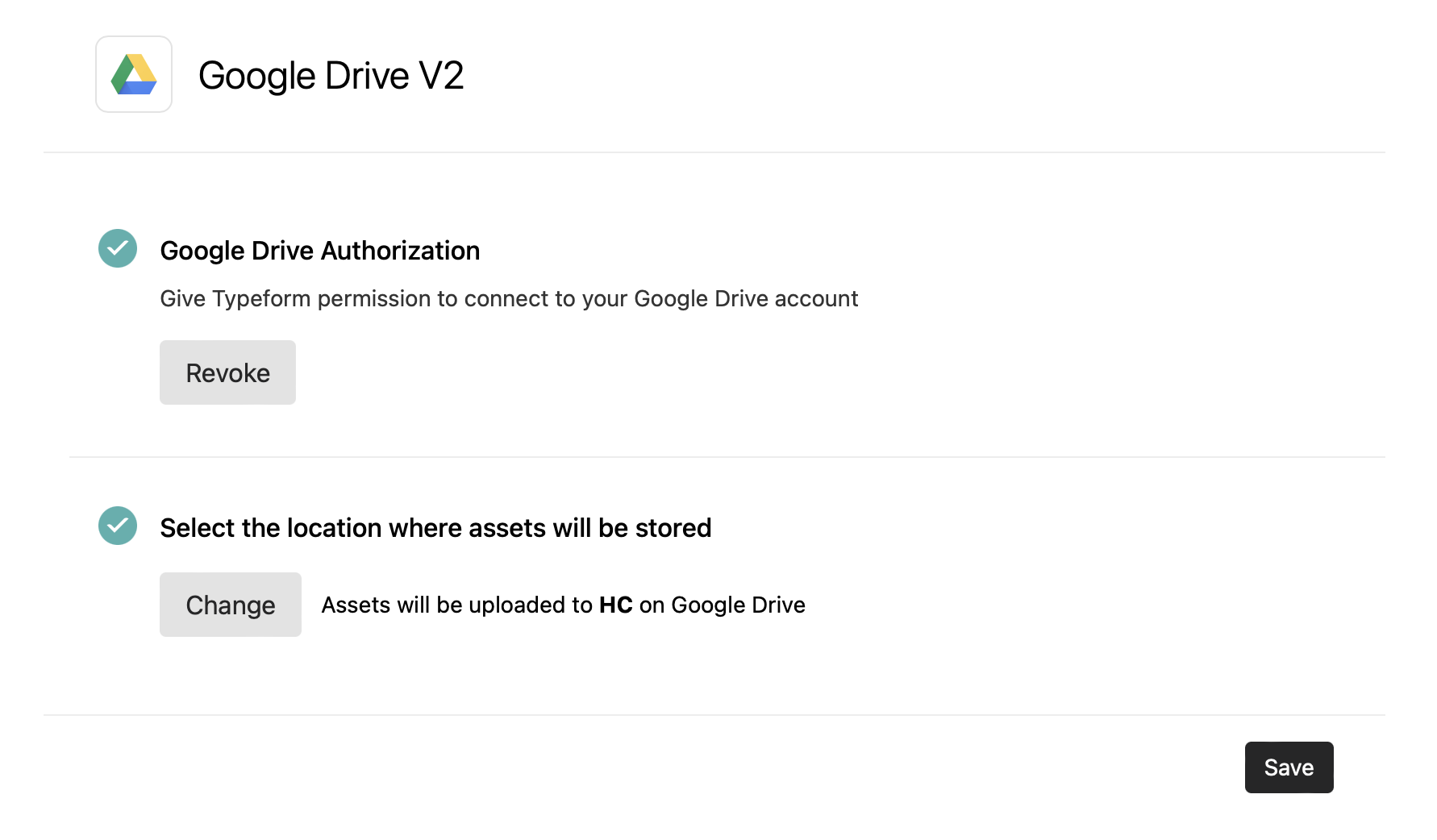Click 'on Google Drive' after the HC folder name
1437x840 pixels.
click(722, 605)
